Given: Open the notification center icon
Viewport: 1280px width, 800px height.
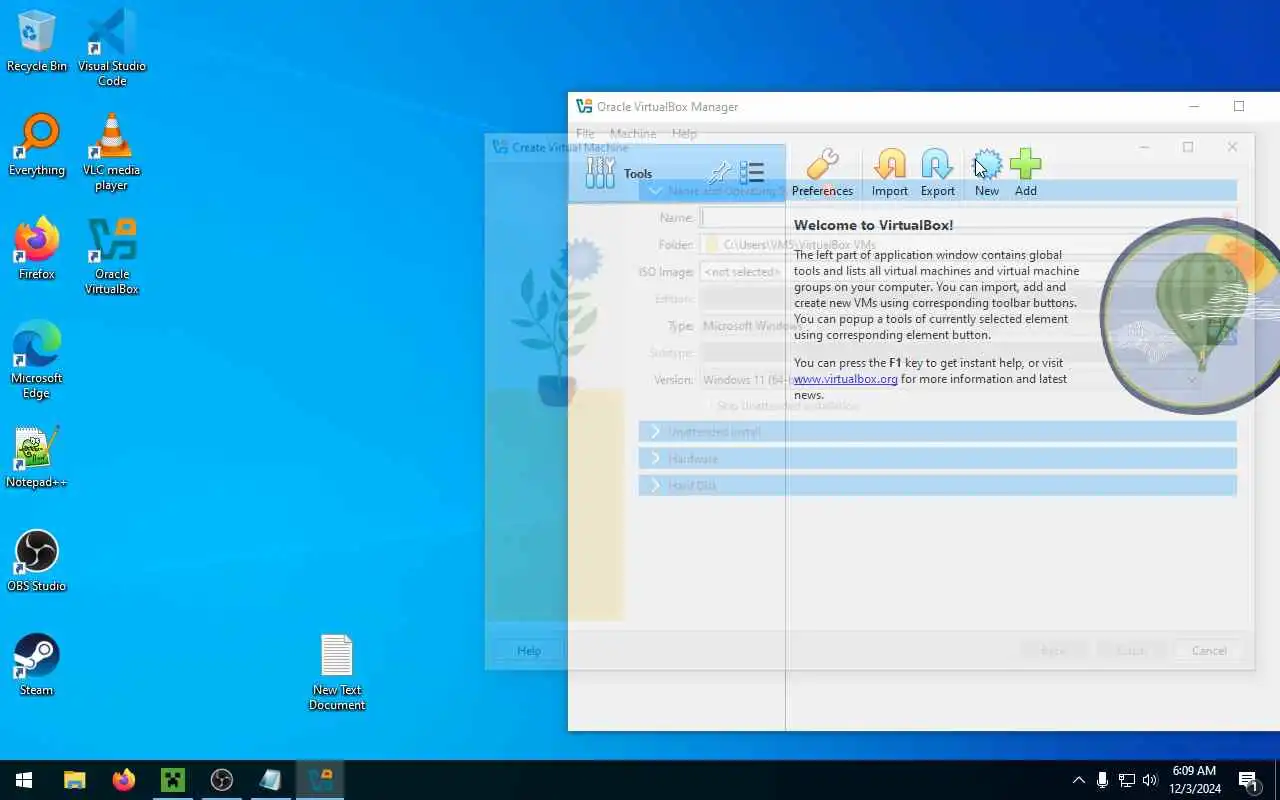Looking at the screenshot, I should pos(1249,780).
